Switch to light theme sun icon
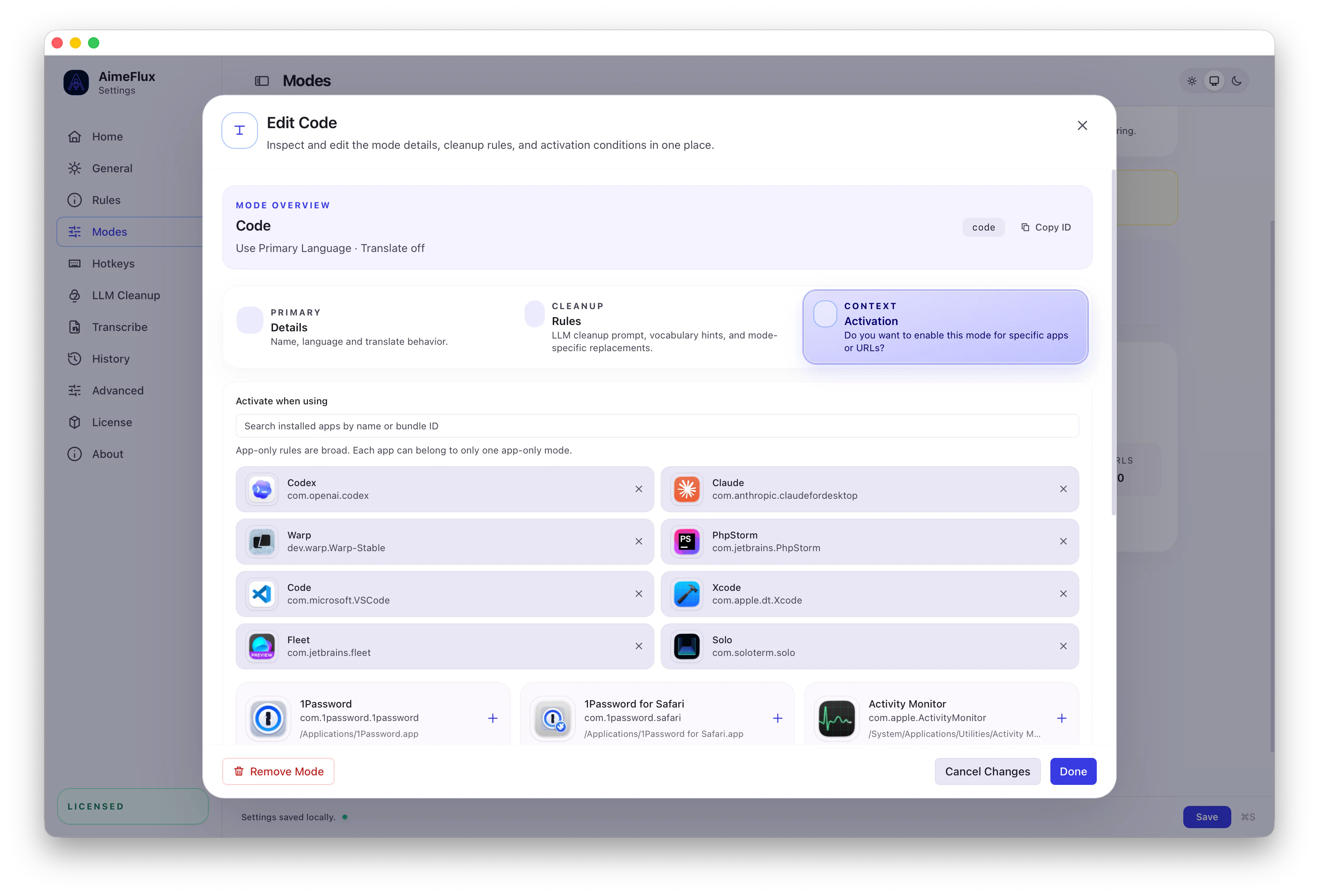 [x=1192, y=81]
